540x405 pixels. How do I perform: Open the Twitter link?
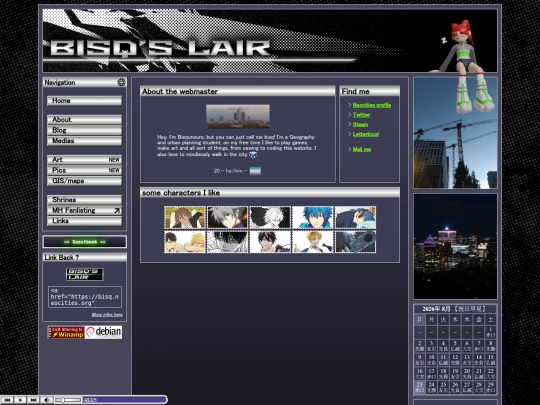point(361,115)
